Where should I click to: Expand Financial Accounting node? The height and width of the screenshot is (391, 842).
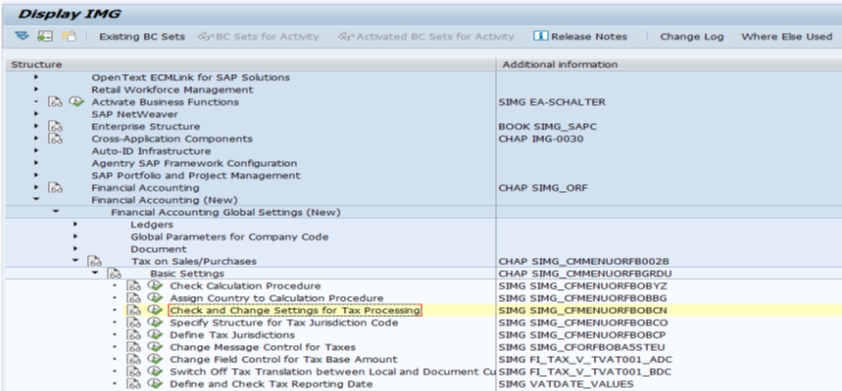[36, 187]
